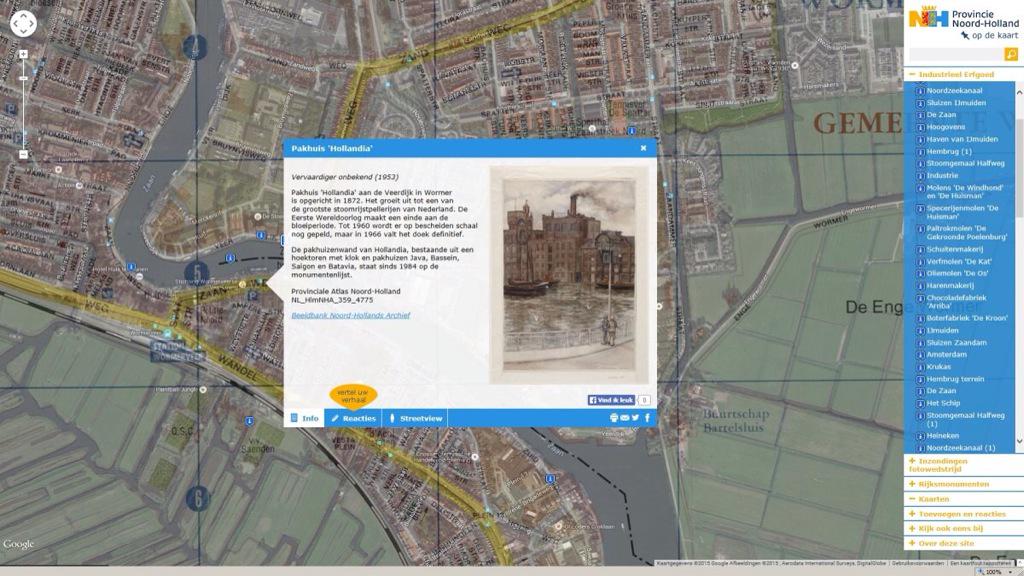Select Boterfabriek 'De Kroon'

point(967,318)
